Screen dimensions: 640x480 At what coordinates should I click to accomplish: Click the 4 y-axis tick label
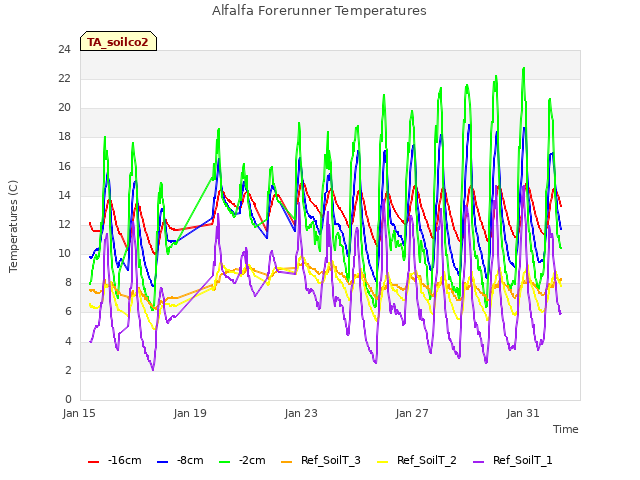[x=68, y=341]
